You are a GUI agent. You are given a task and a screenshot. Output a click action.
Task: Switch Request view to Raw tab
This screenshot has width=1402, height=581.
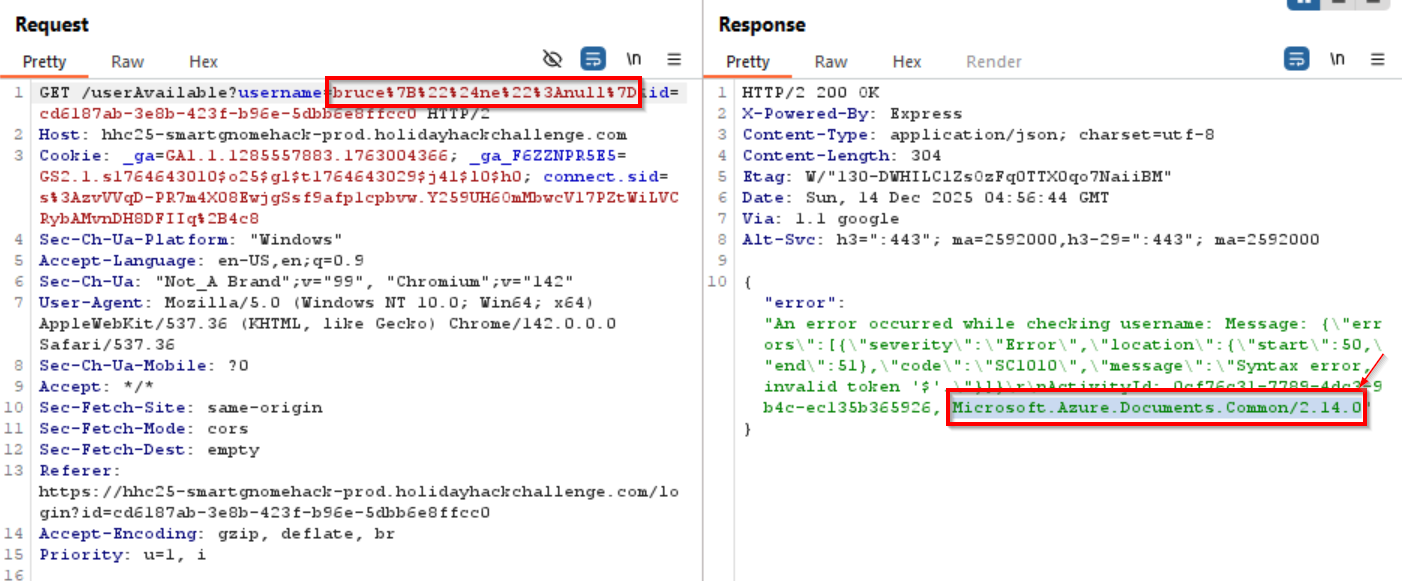tap(127, 62)
